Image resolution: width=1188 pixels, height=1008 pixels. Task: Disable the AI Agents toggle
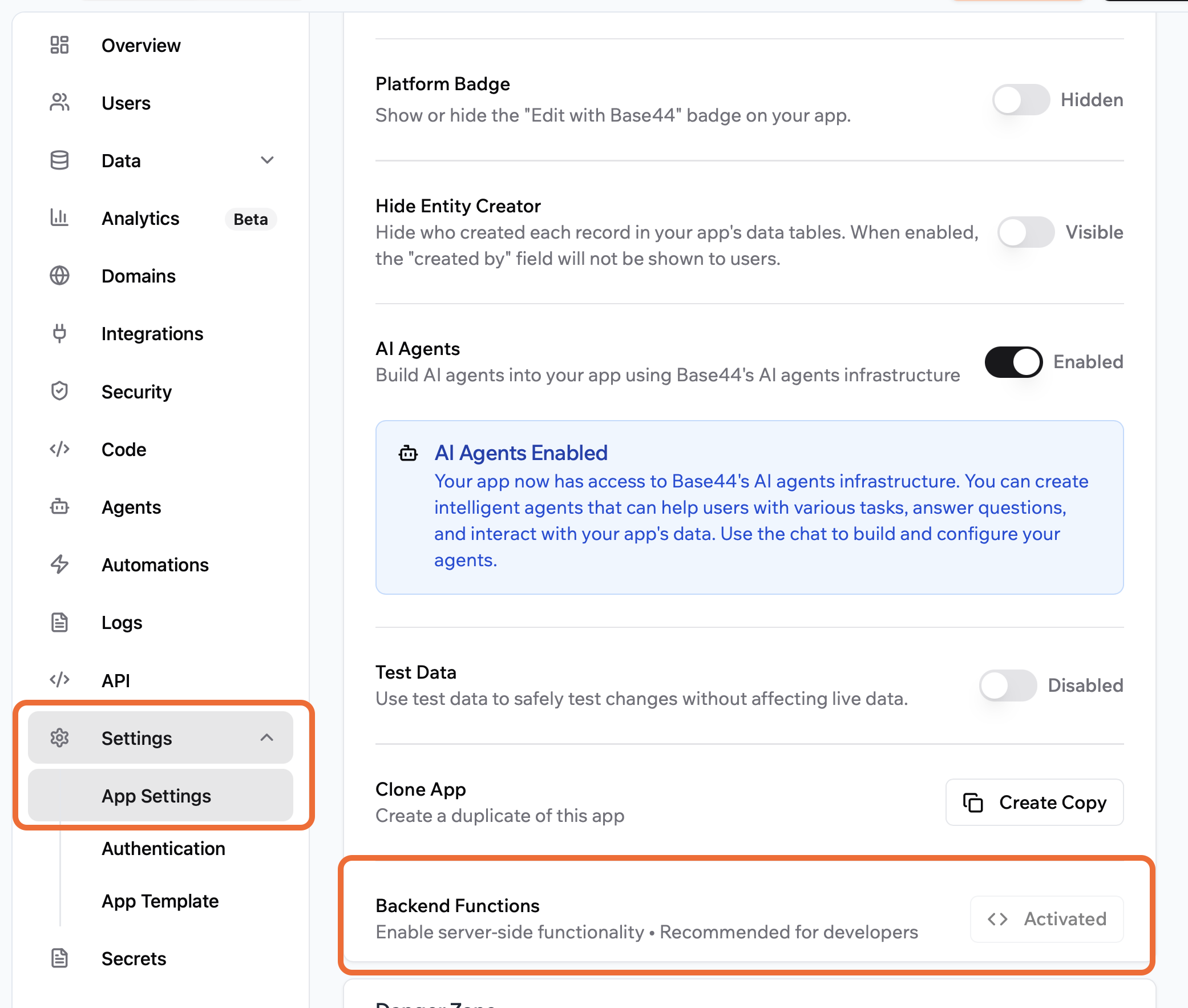pos(1013,362)
